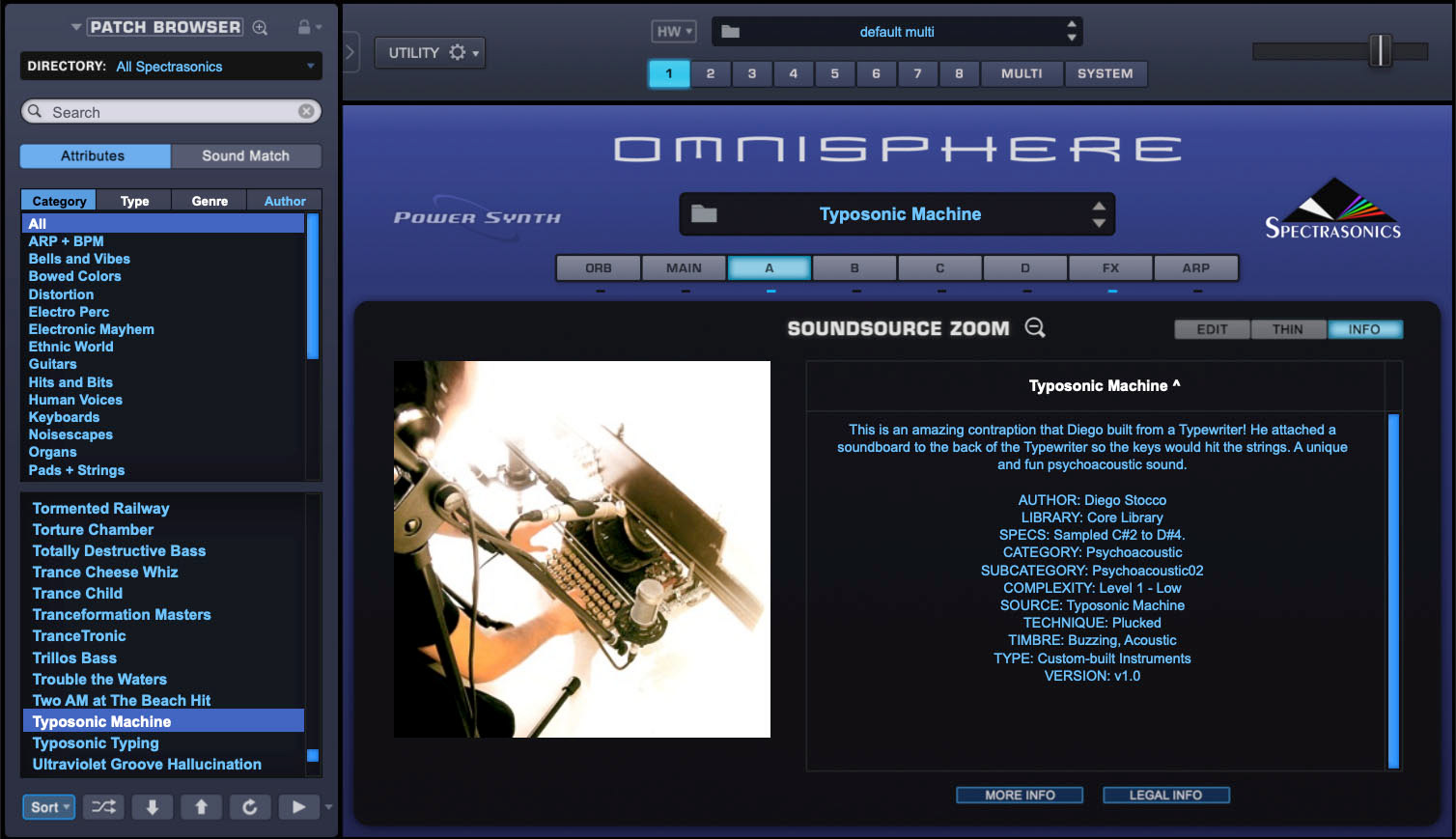Open the Sort dropdown
The height and width of the screenshot is (839, 1456).
coord(48,807)
